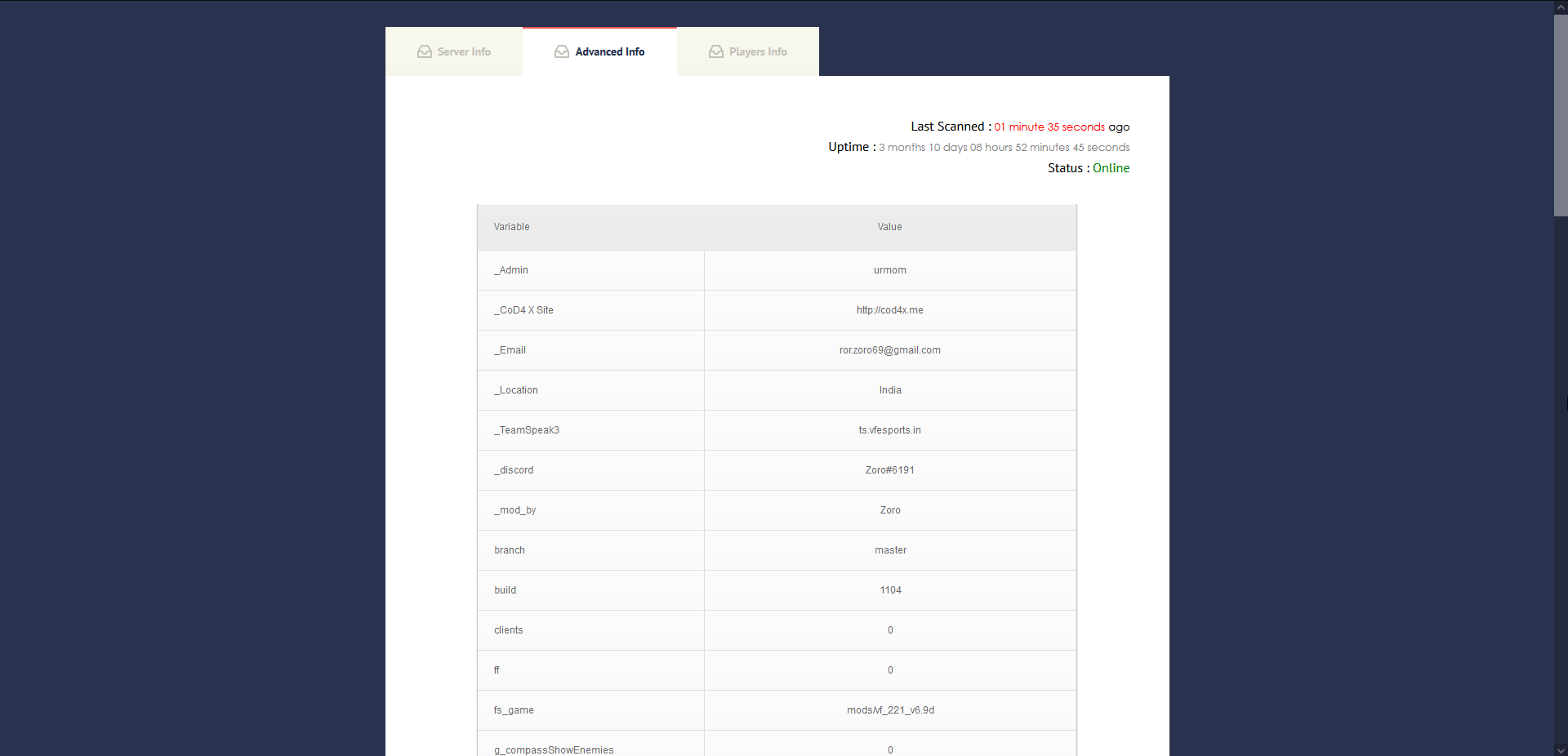This screenshot has height=756, width=1568.
Task: Select the _Admin variable cell
Action: click(591, 270)
